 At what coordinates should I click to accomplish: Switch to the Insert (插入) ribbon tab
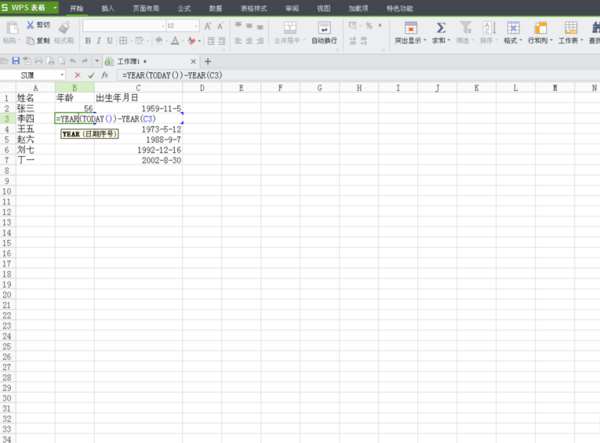108,8
